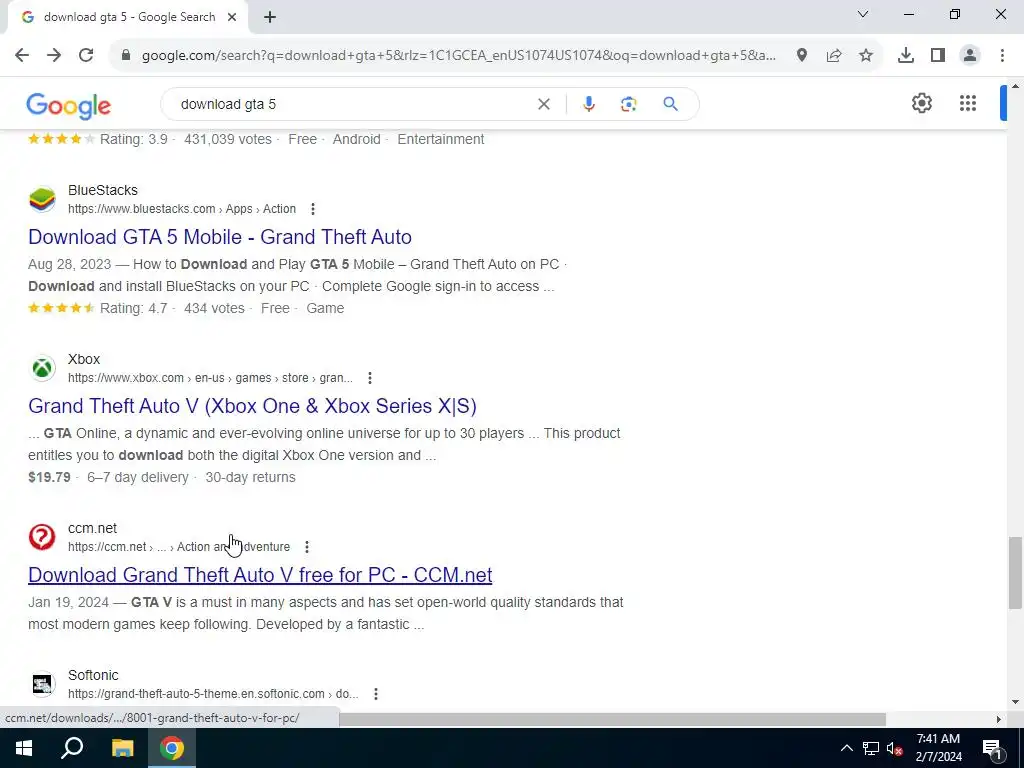Open the location pin icon in address bar
Screen dimensions: 1024x768
(802, 56)
